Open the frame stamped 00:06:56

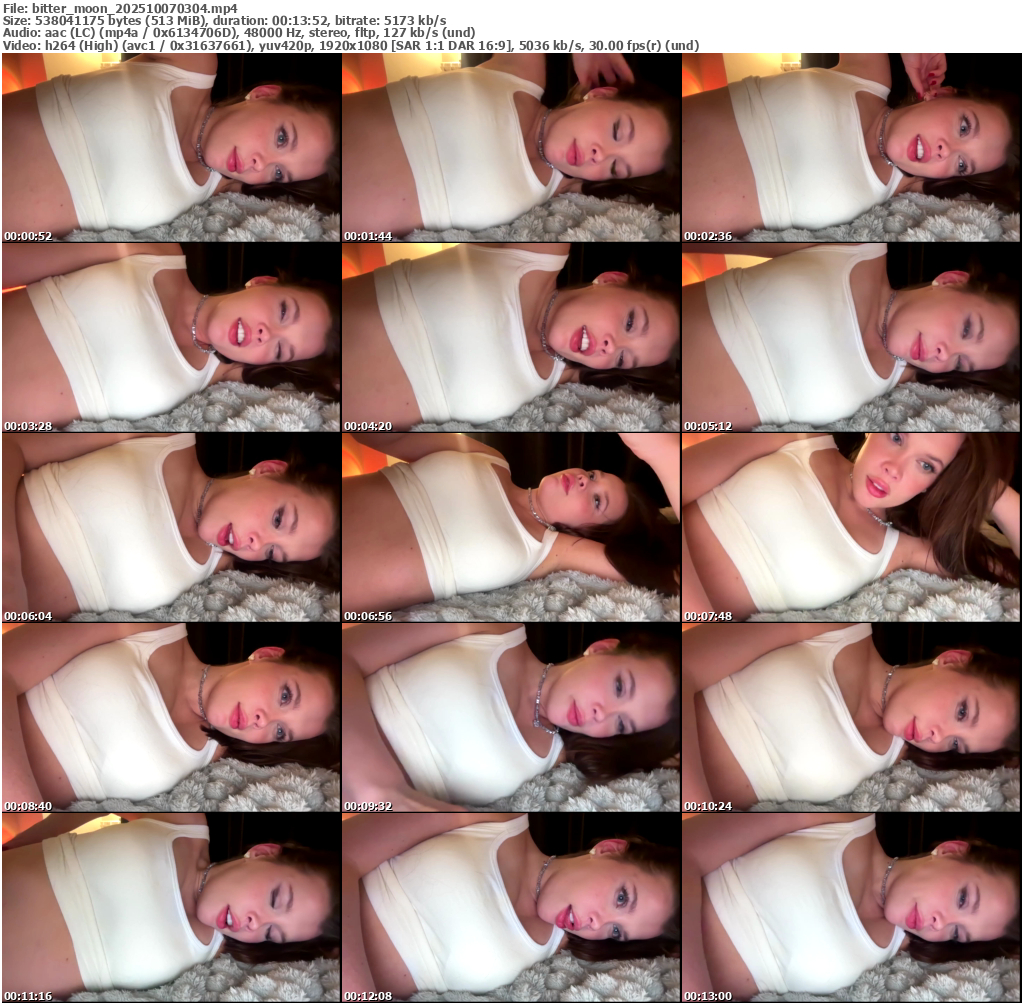(511, 528)
